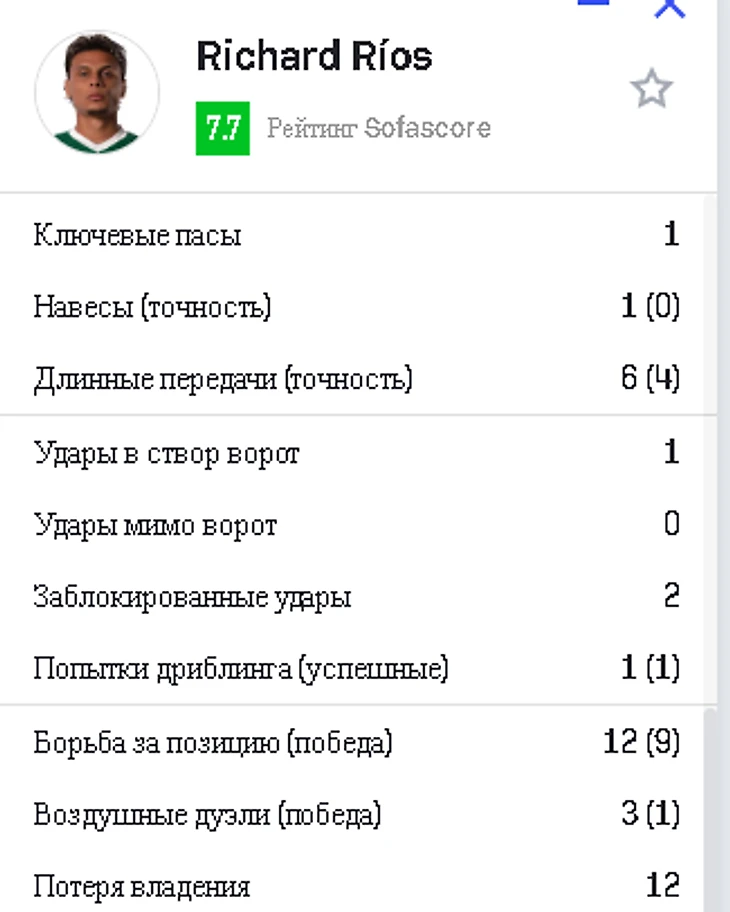The height and width of the screenshot is (912, 730).
Task: Click the Рейтинг Sofascore label
Action: tap(379, 128)
